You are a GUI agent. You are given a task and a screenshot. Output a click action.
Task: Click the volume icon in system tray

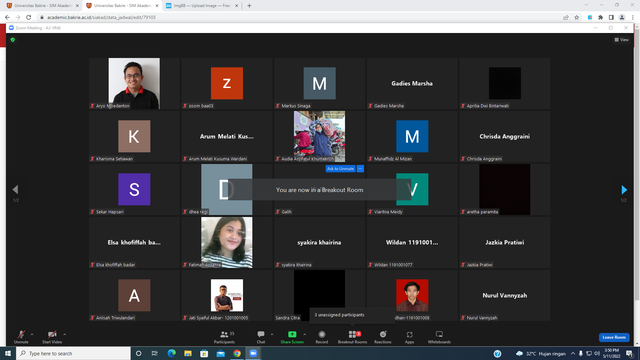tap(597, 353)
